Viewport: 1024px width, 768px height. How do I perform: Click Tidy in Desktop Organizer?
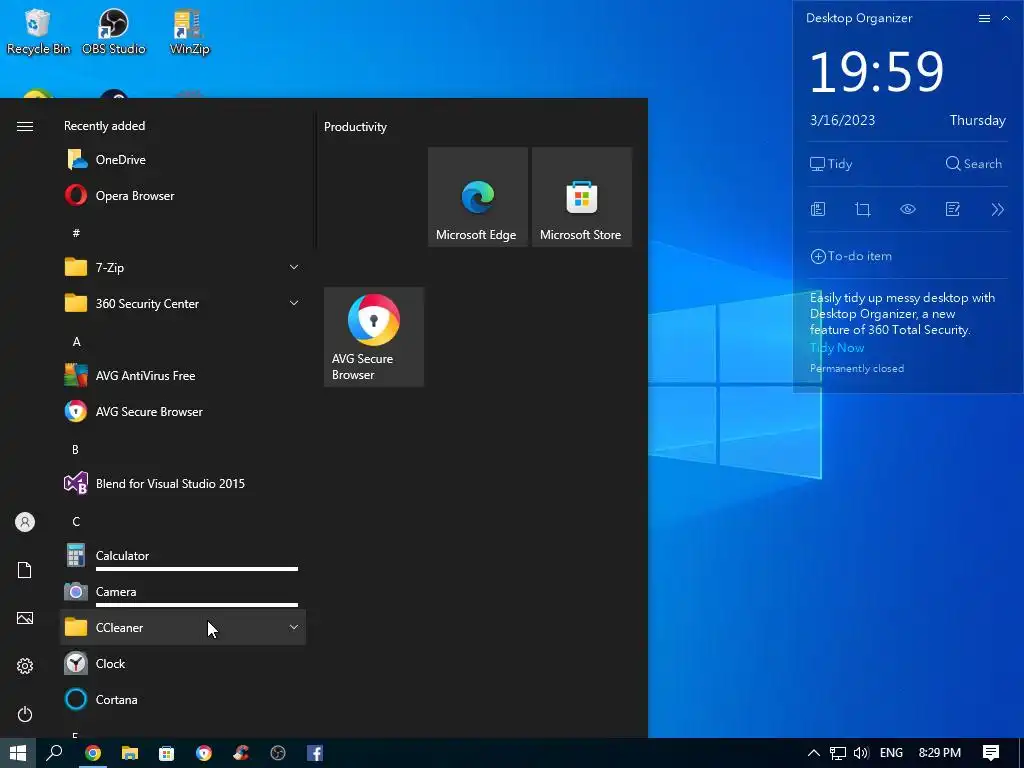click(831, 164)
